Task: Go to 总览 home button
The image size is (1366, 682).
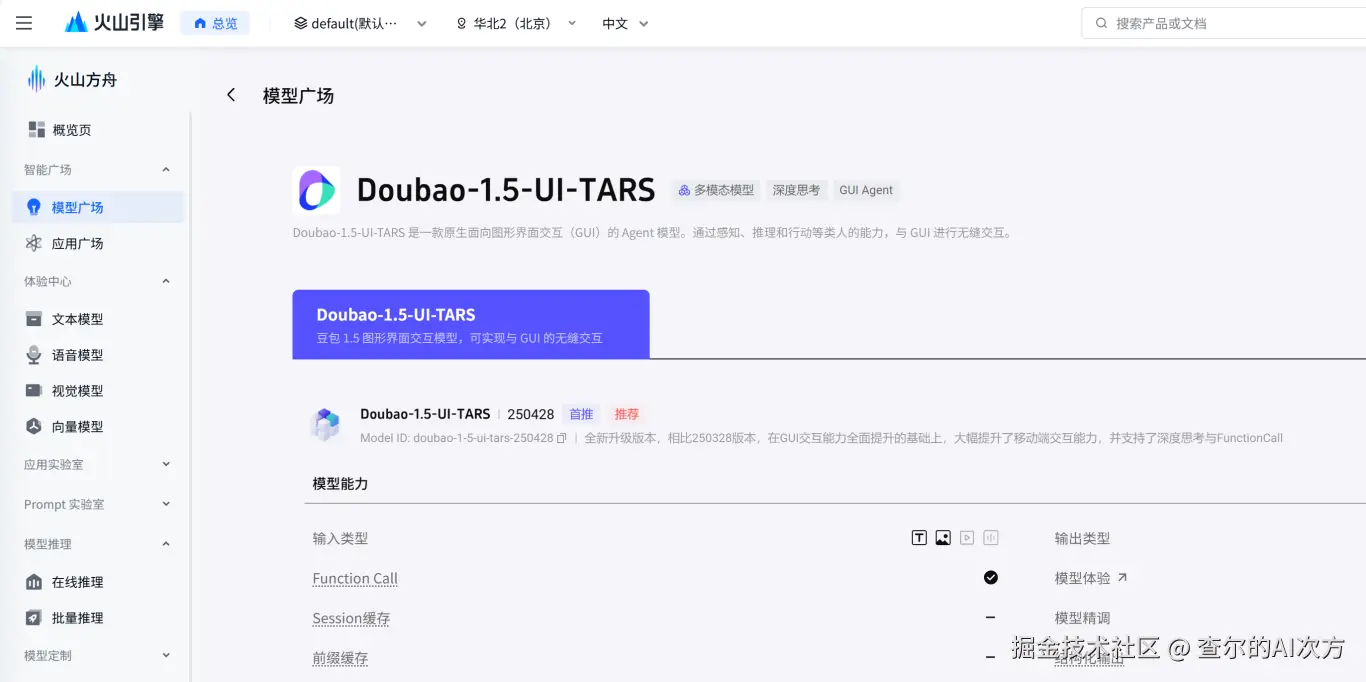Action: pyautogui.click(x=215, y=23)
